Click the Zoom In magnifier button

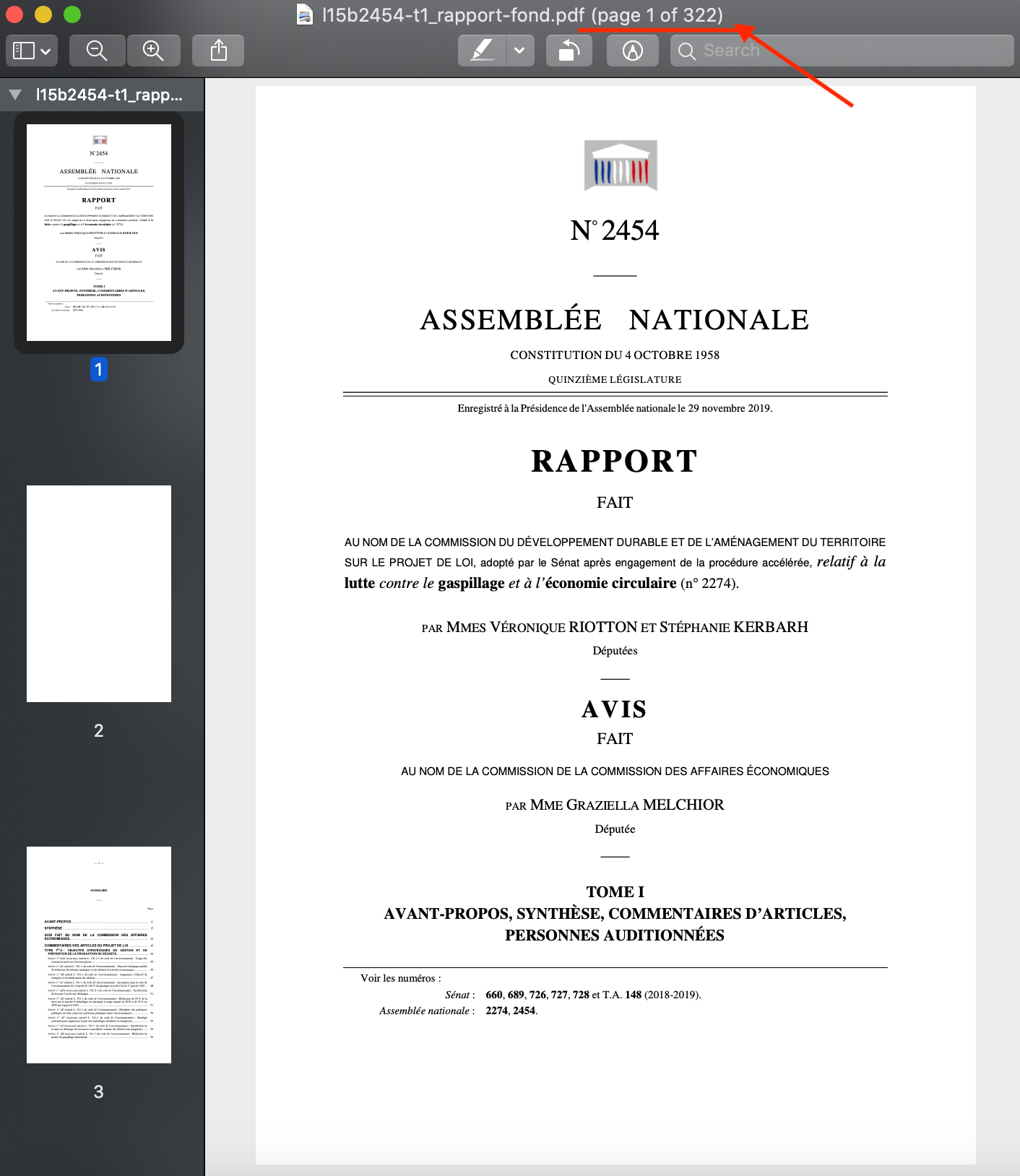153,51
